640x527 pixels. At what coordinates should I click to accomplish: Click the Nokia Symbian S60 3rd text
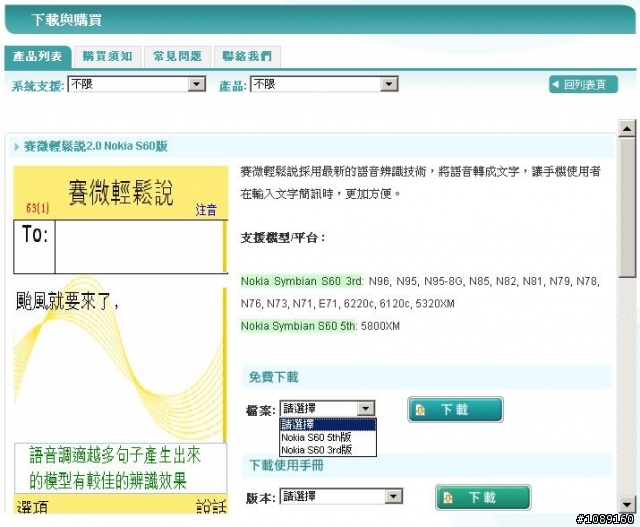pyautogui.click(x=301, y=281)
